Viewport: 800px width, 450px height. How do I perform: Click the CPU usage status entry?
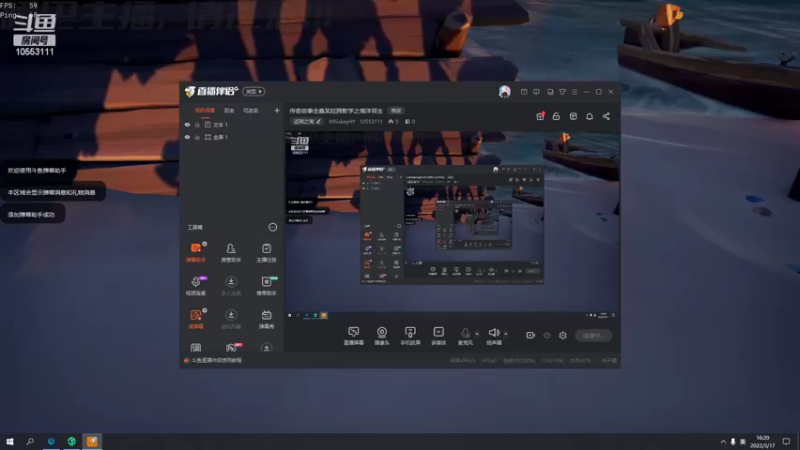coord(553,361)
